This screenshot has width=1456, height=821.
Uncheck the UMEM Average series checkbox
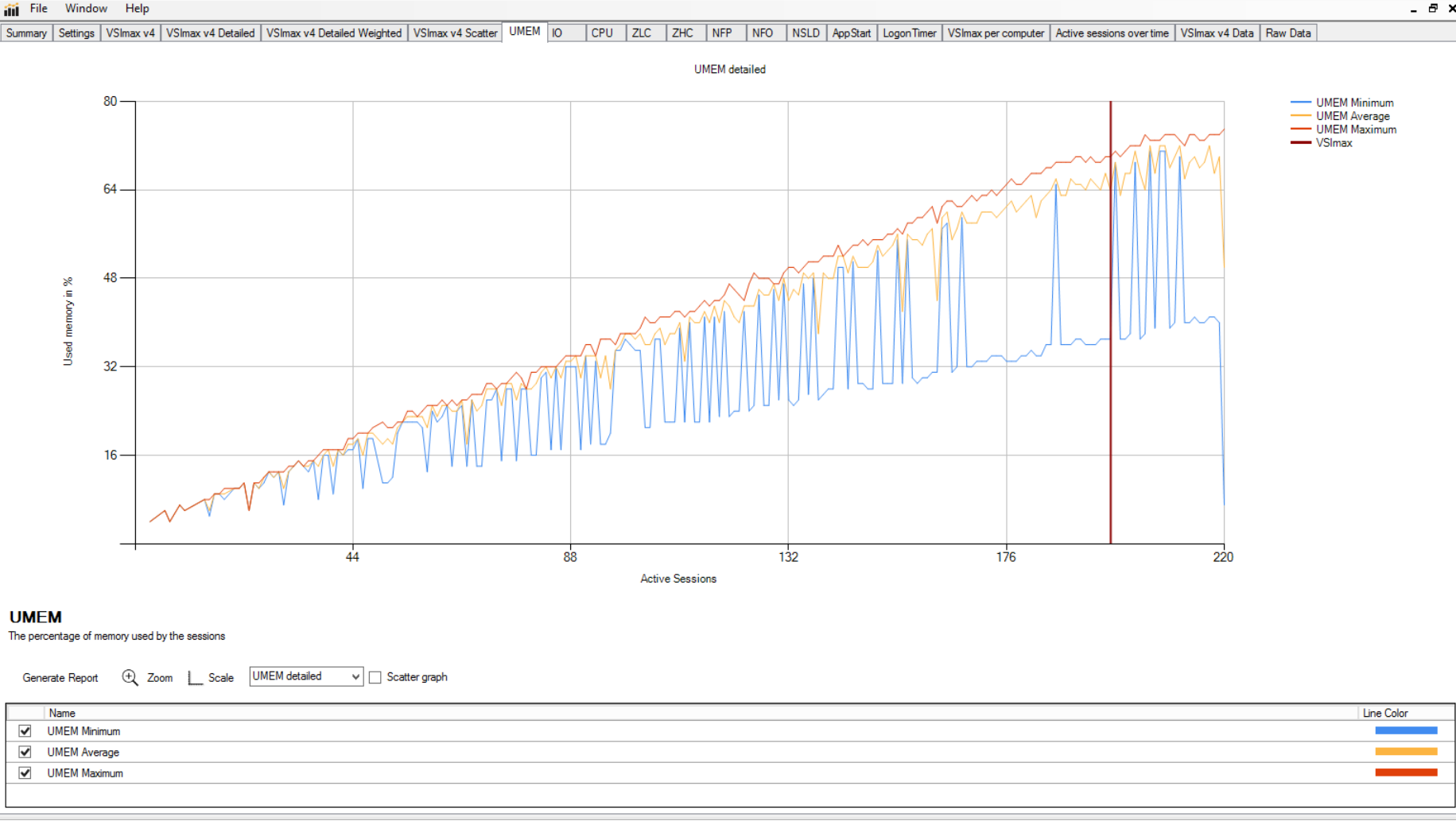(x=25, y=752)
